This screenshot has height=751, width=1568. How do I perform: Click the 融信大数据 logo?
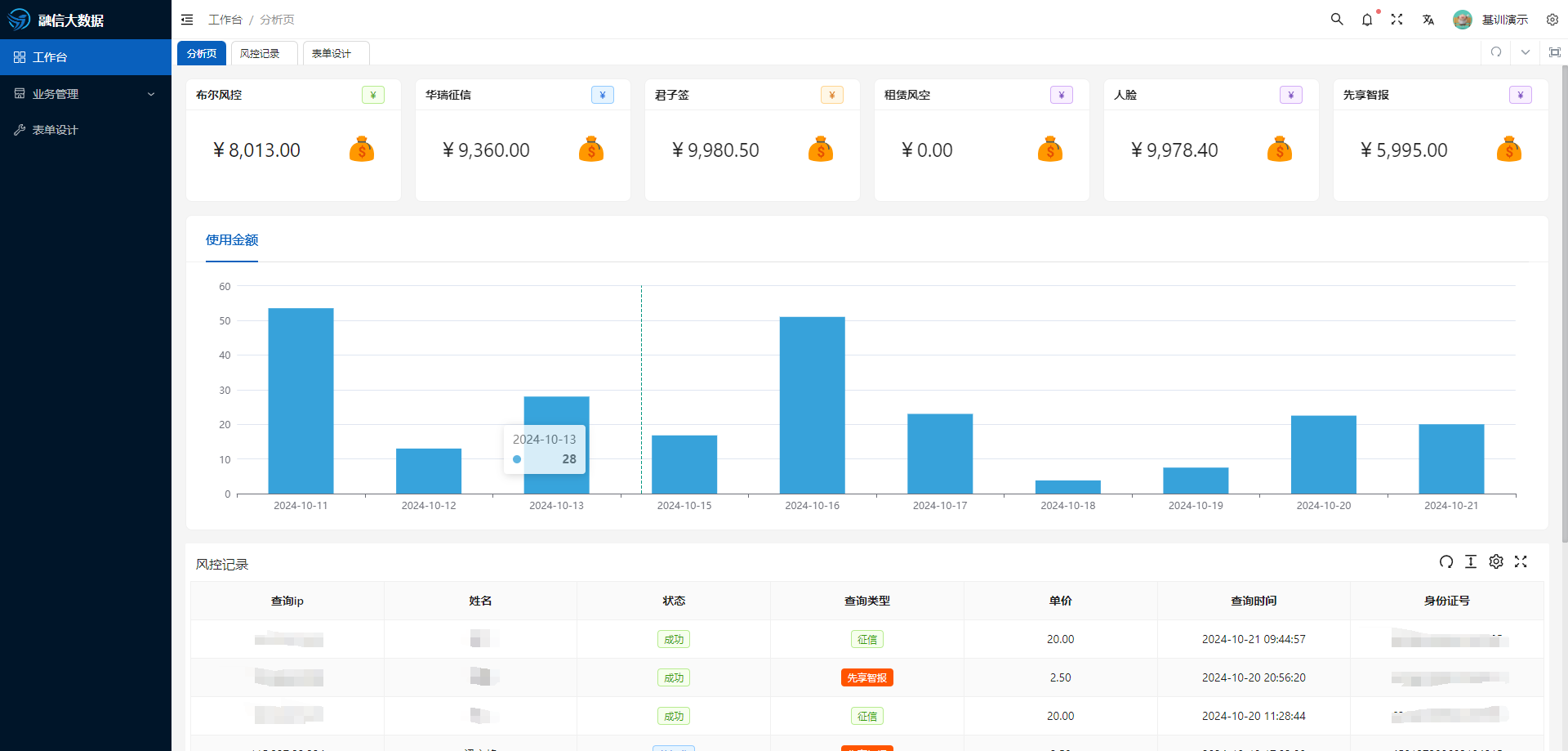pos(56,20)
